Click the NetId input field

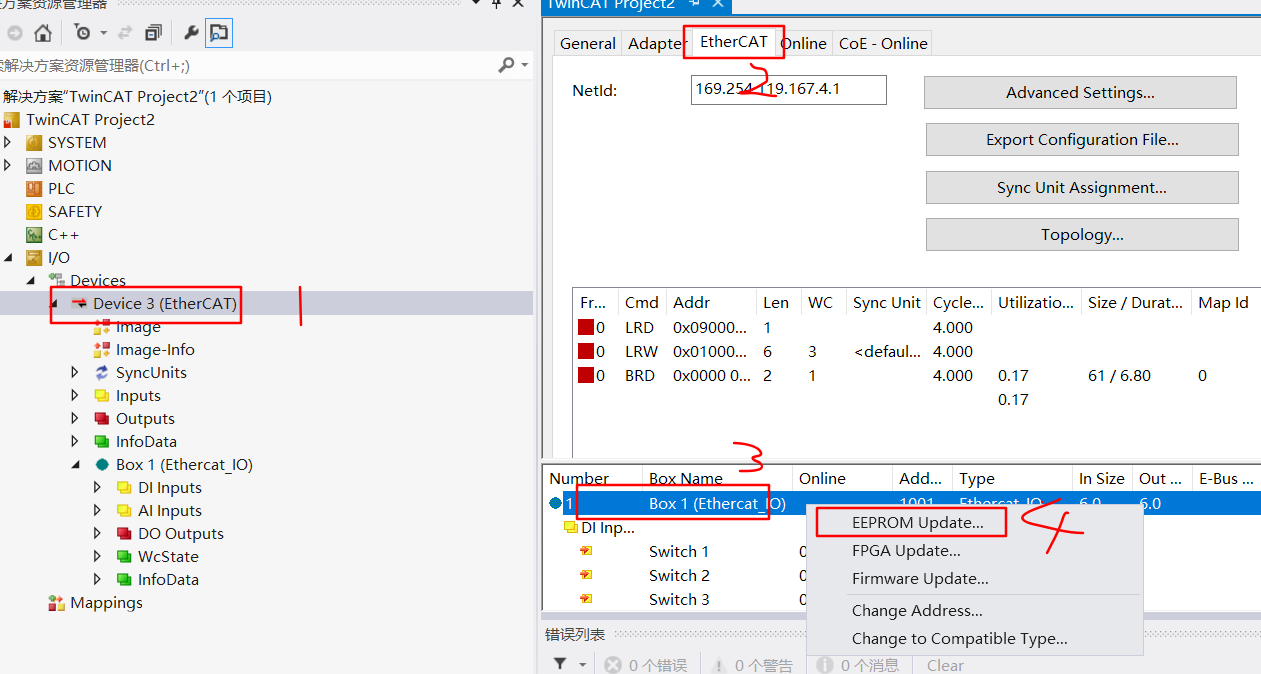tap(789, 89)
